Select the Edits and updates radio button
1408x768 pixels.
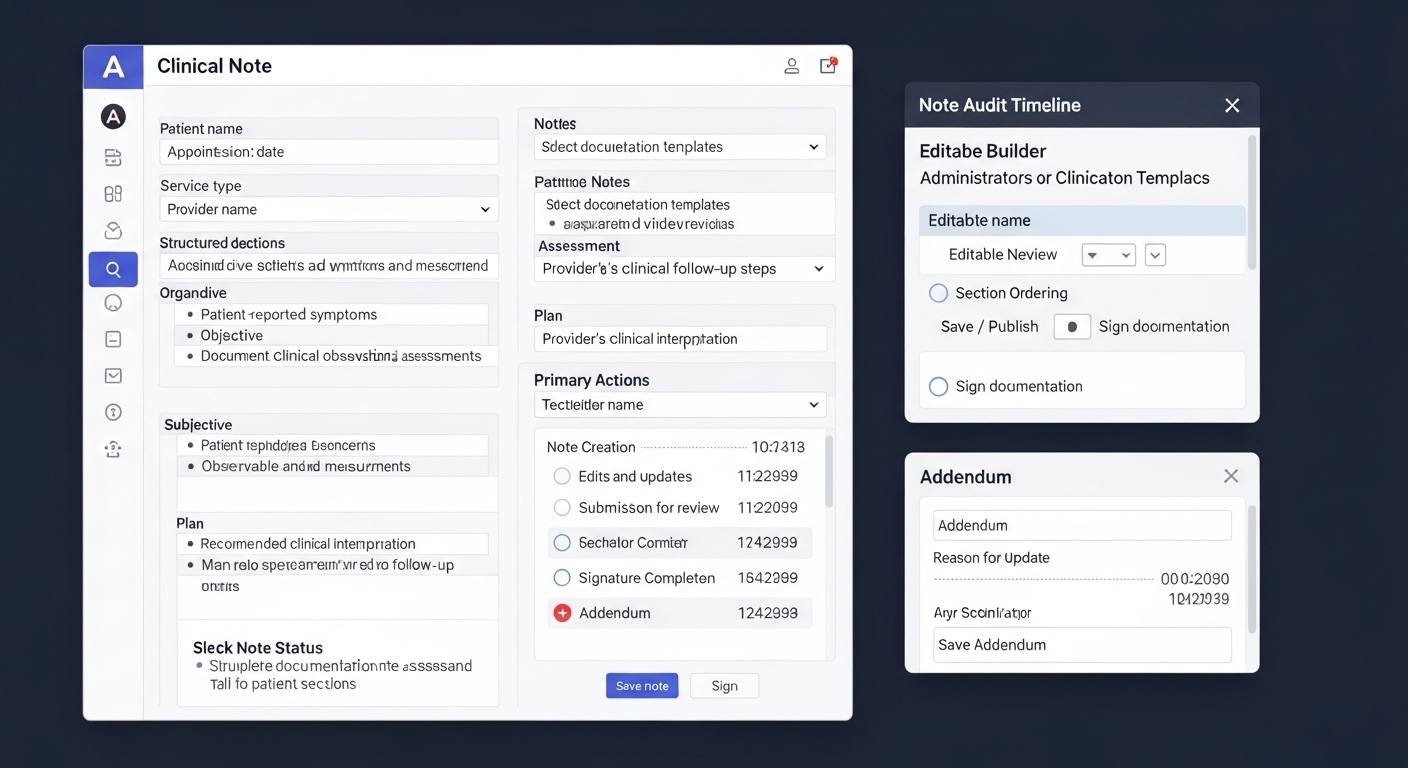coord(562,477)
